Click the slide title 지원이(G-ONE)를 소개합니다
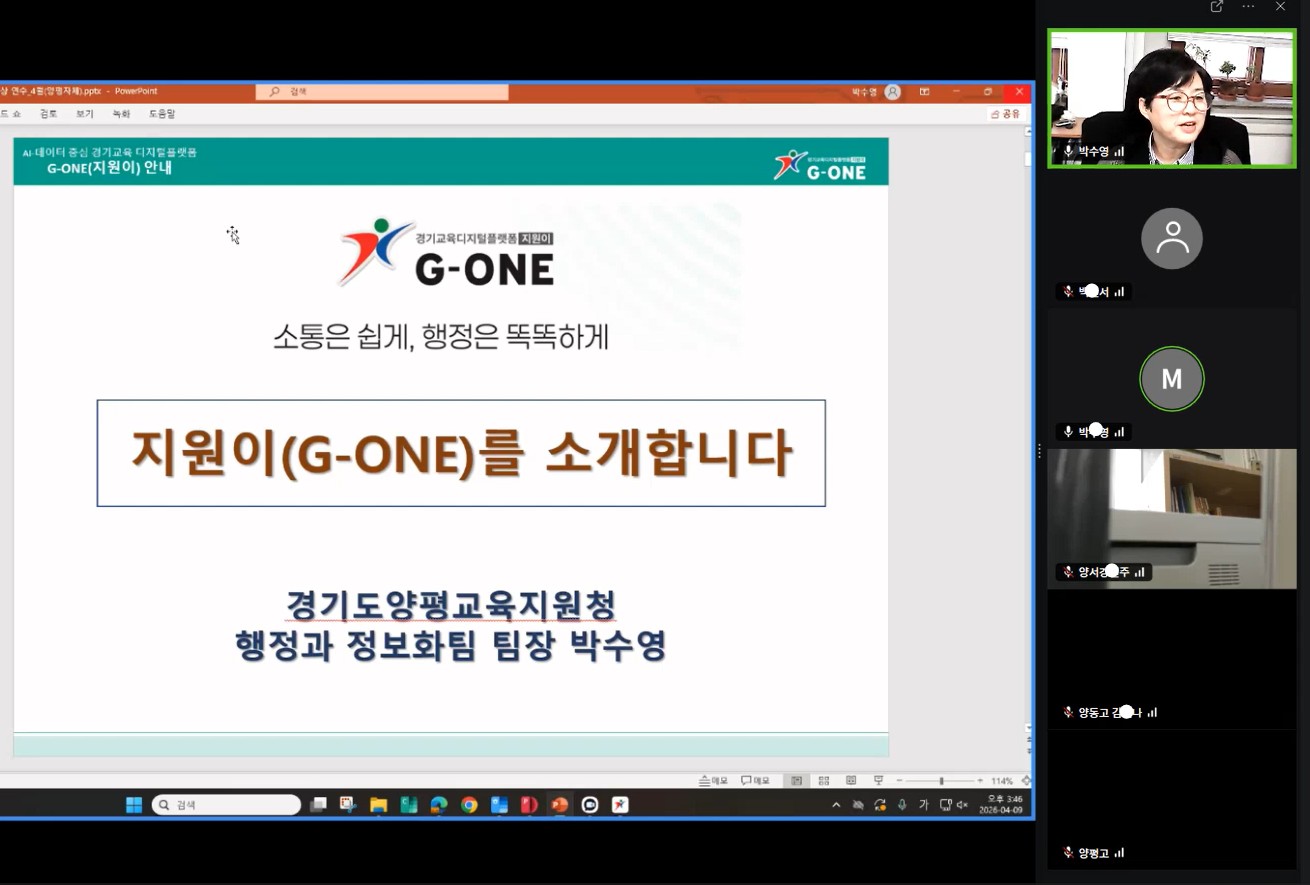Image resolution: width=1310 pixels, height=885 pixels. 461,453
